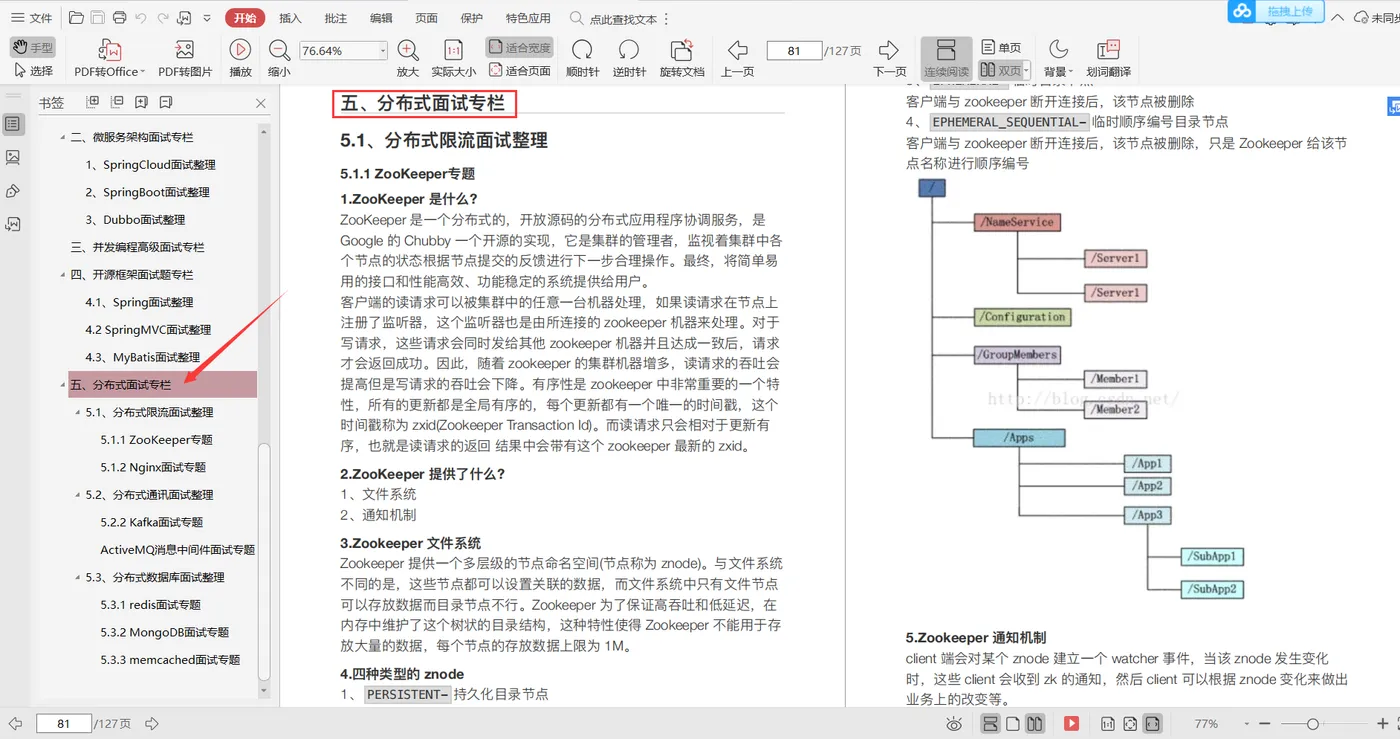Rotate clockwise with 顺时针
Screen dimensions: 1400x739
[582, 58]
